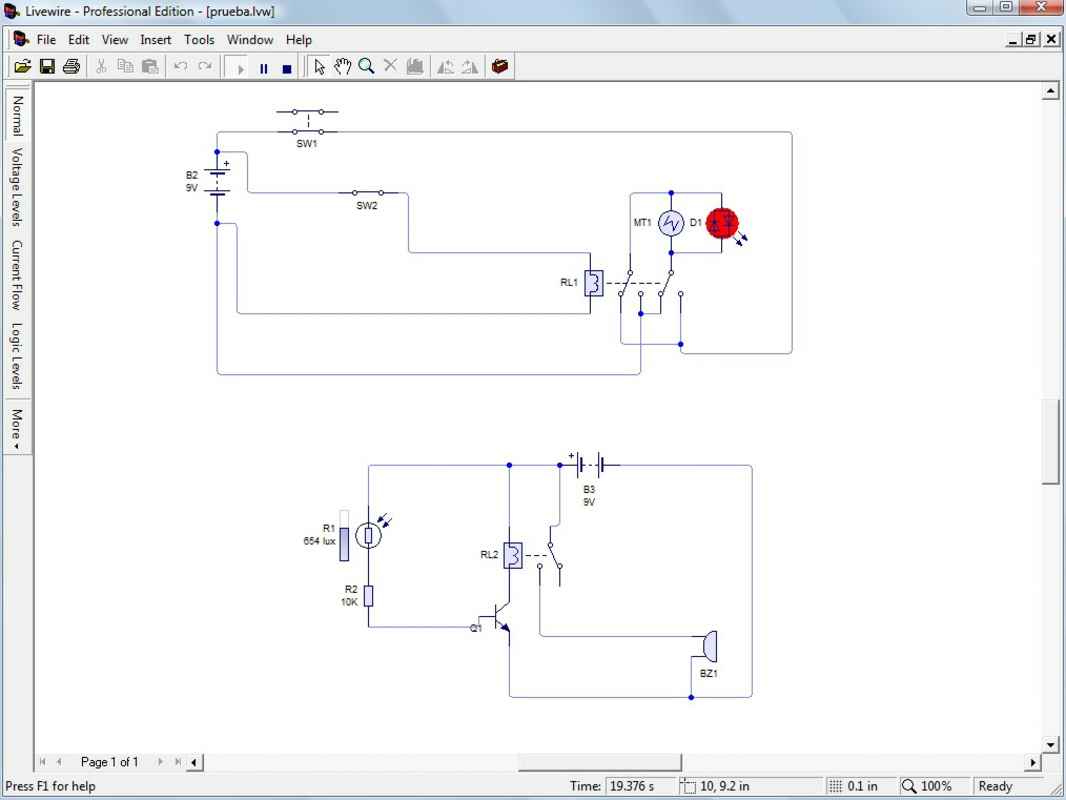Print the circuit with the printer icon

[71, 67]
